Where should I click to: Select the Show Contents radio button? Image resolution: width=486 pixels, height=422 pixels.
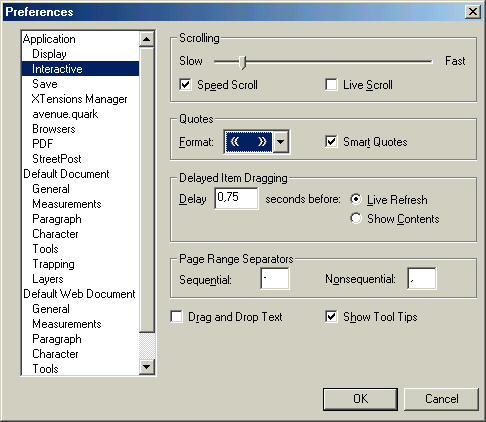[356, 218]
